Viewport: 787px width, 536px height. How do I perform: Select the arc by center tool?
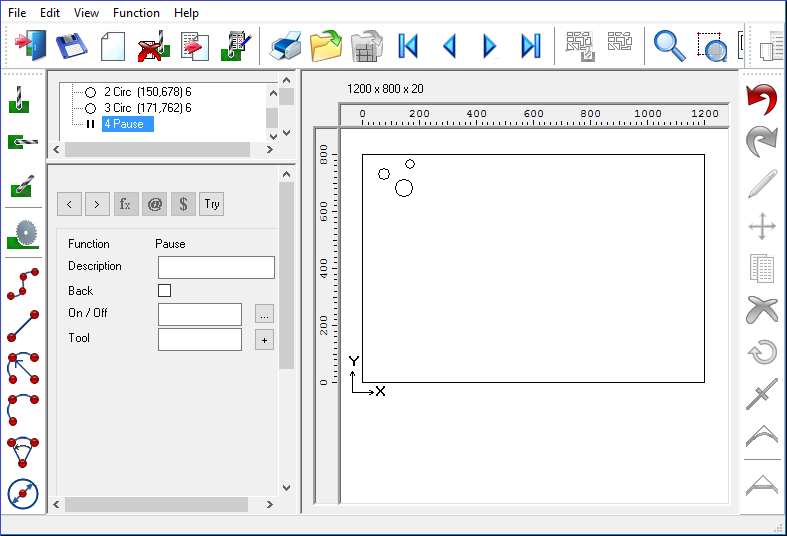click(x=23, y=368)
